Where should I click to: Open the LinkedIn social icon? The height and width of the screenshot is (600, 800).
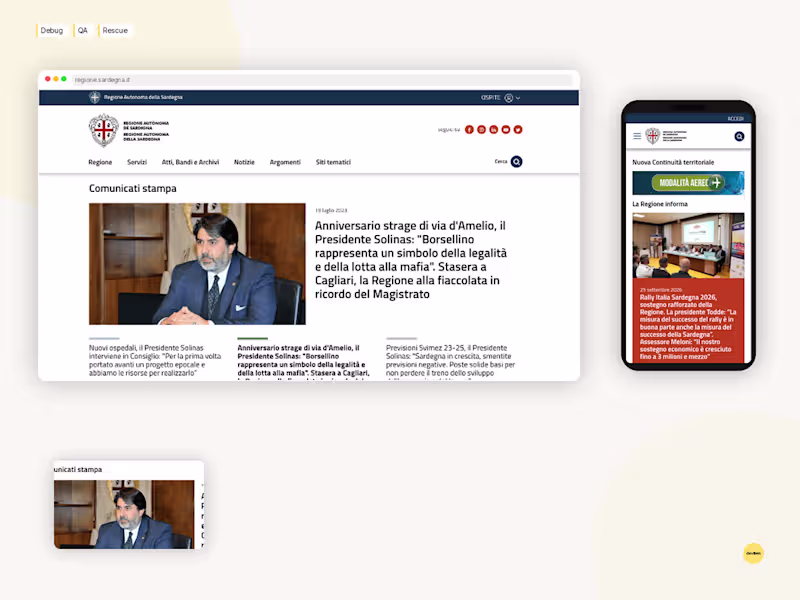coord(493,130)
